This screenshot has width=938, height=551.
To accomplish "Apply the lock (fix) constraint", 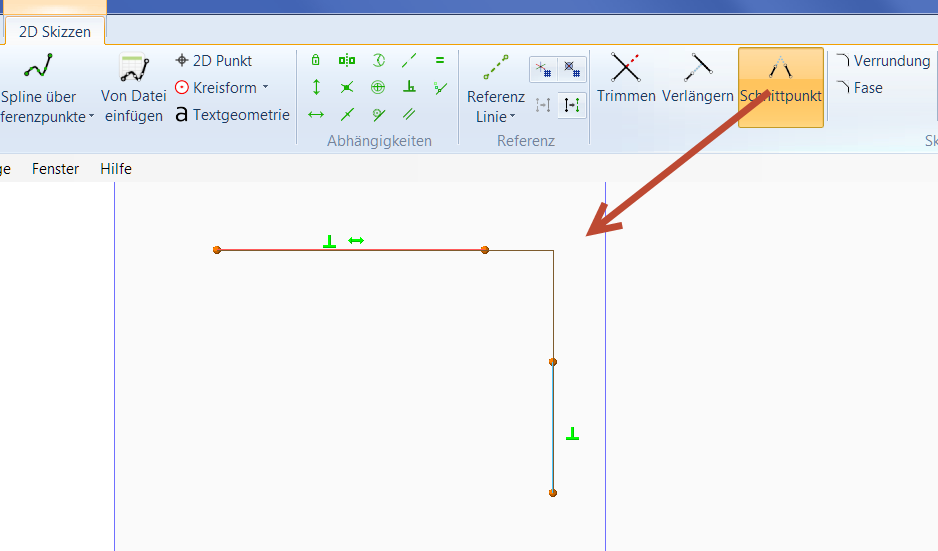I will tap(316, 60).
